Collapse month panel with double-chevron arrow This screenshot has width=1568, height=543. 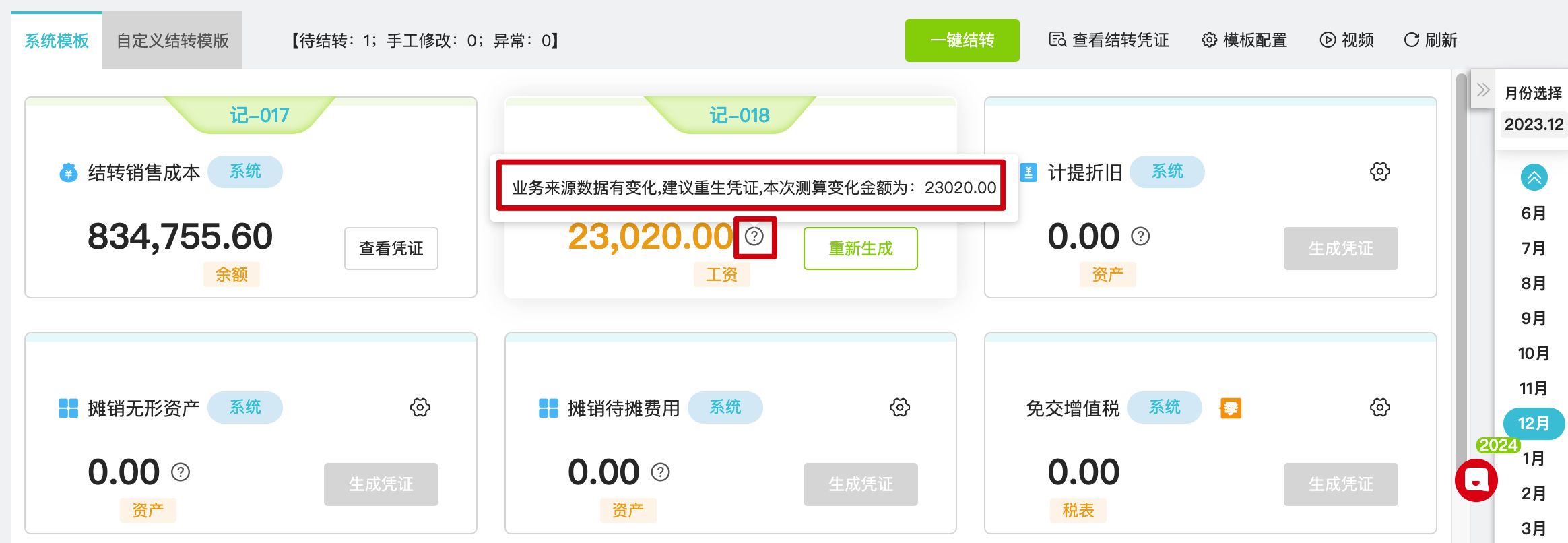pos(1482,90)
